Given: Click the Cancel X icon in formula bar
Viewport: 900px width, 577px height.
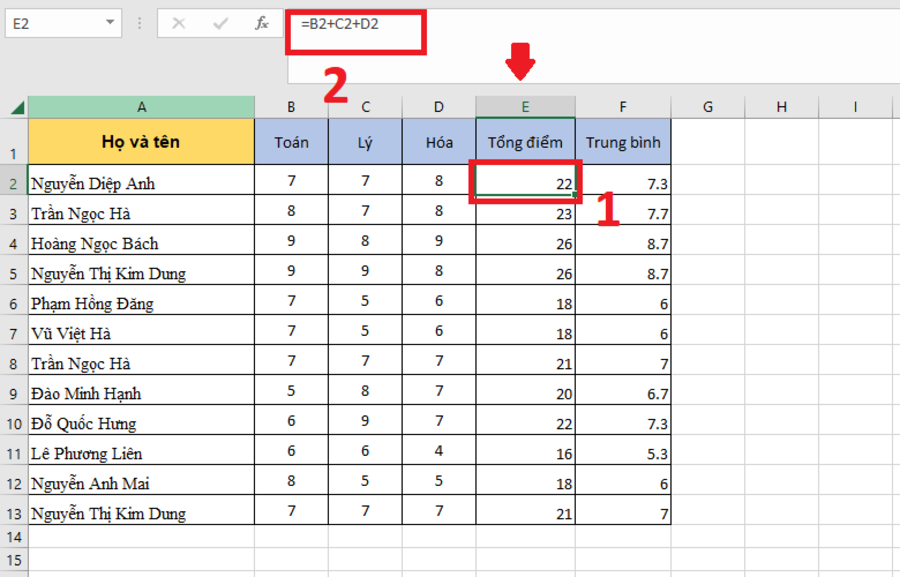Looking at the screenshot, I should point(179,23).
